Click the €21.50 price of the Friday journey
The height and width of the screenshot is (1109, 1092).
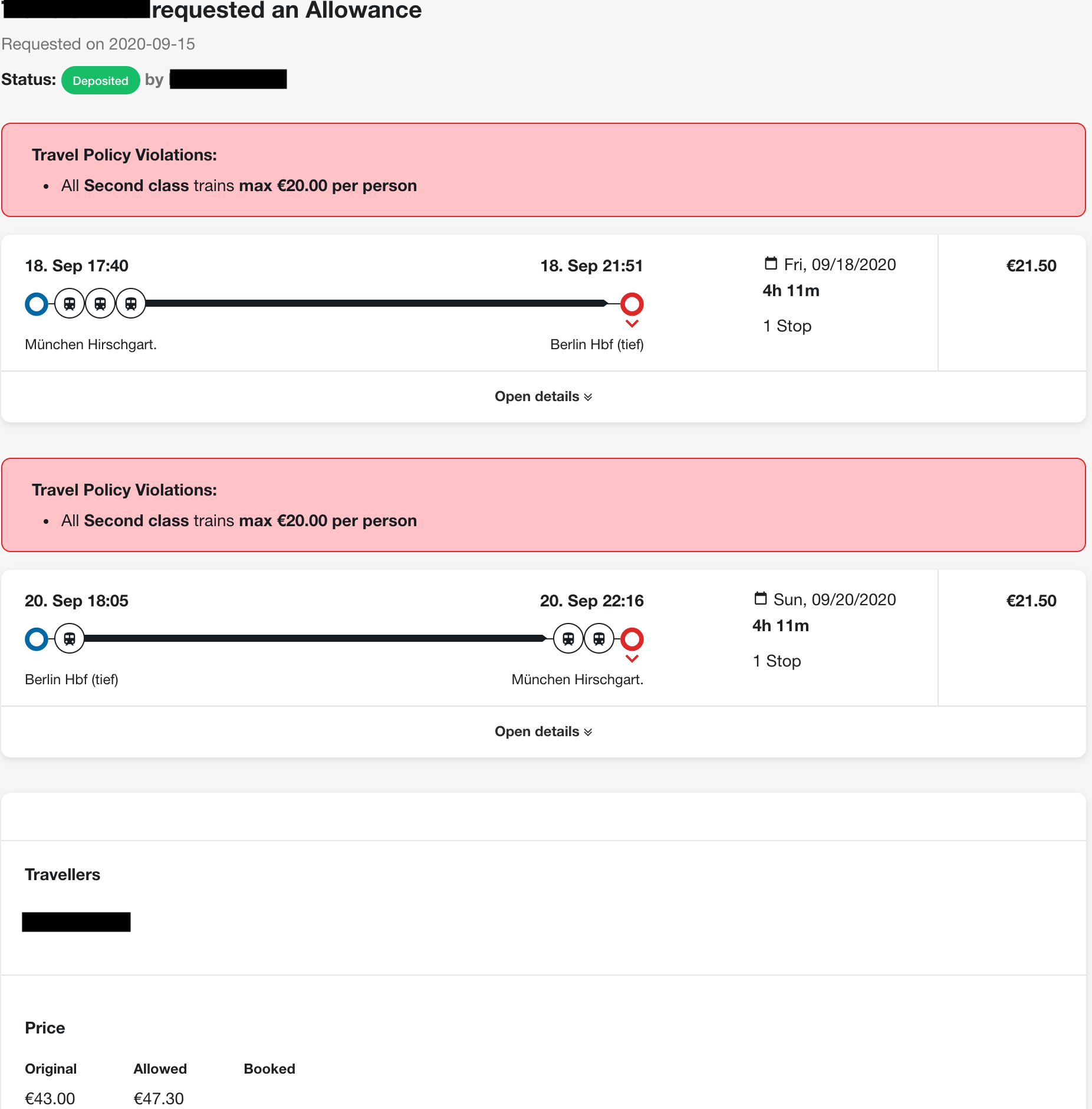point(1031,265)
